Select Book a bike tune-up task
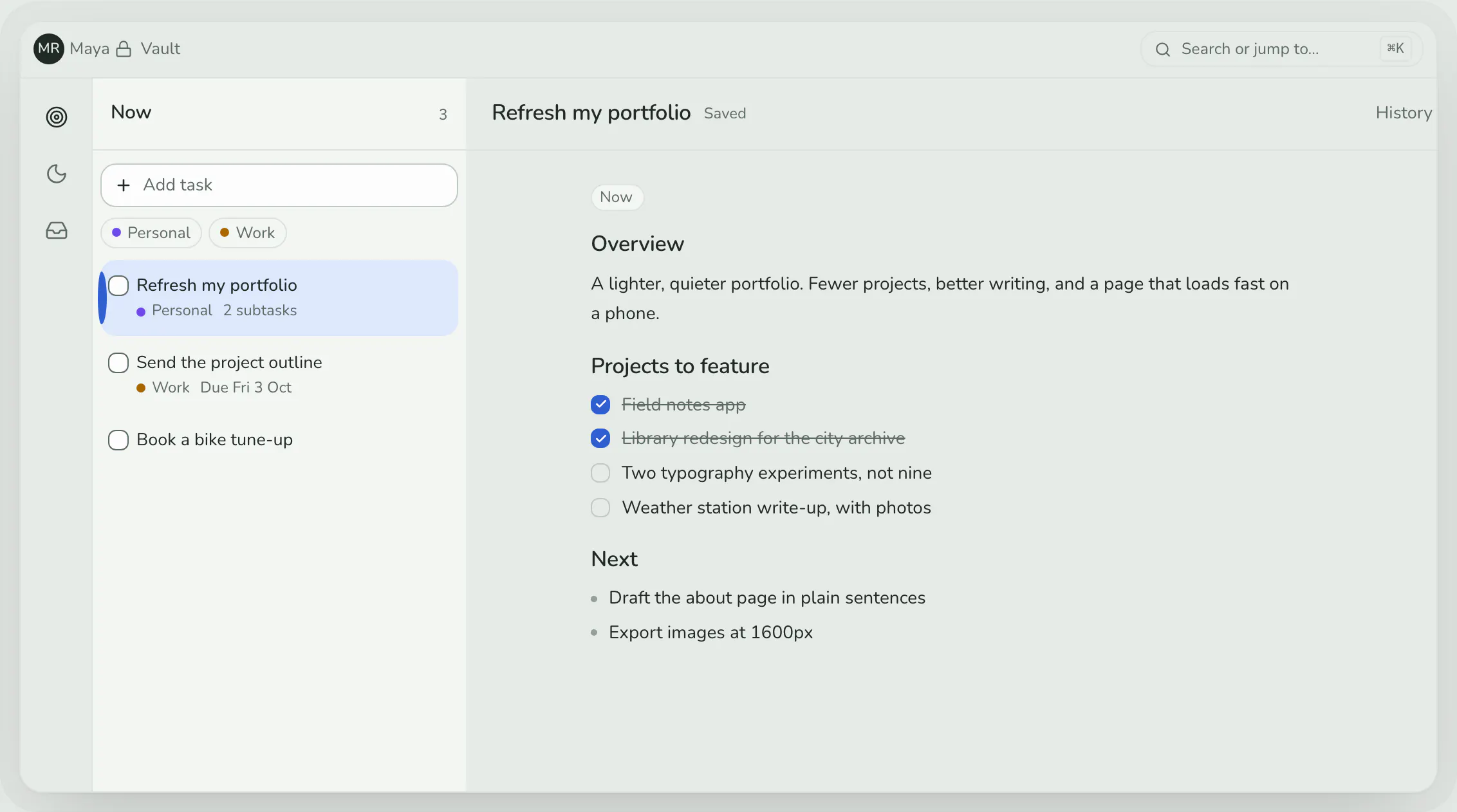The width and height of the screenshot is (1457, 812). tap(279, 440)
